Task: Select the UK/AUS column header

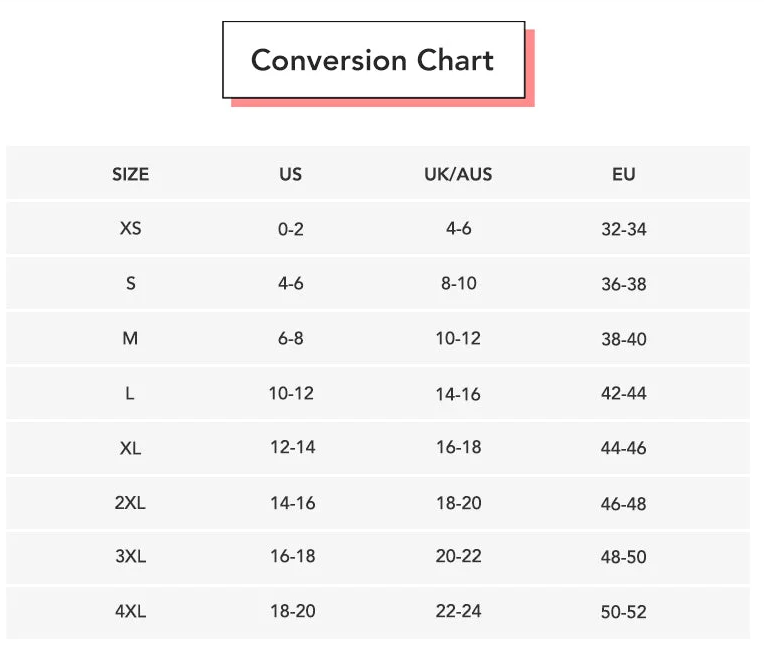Action: 458,174
